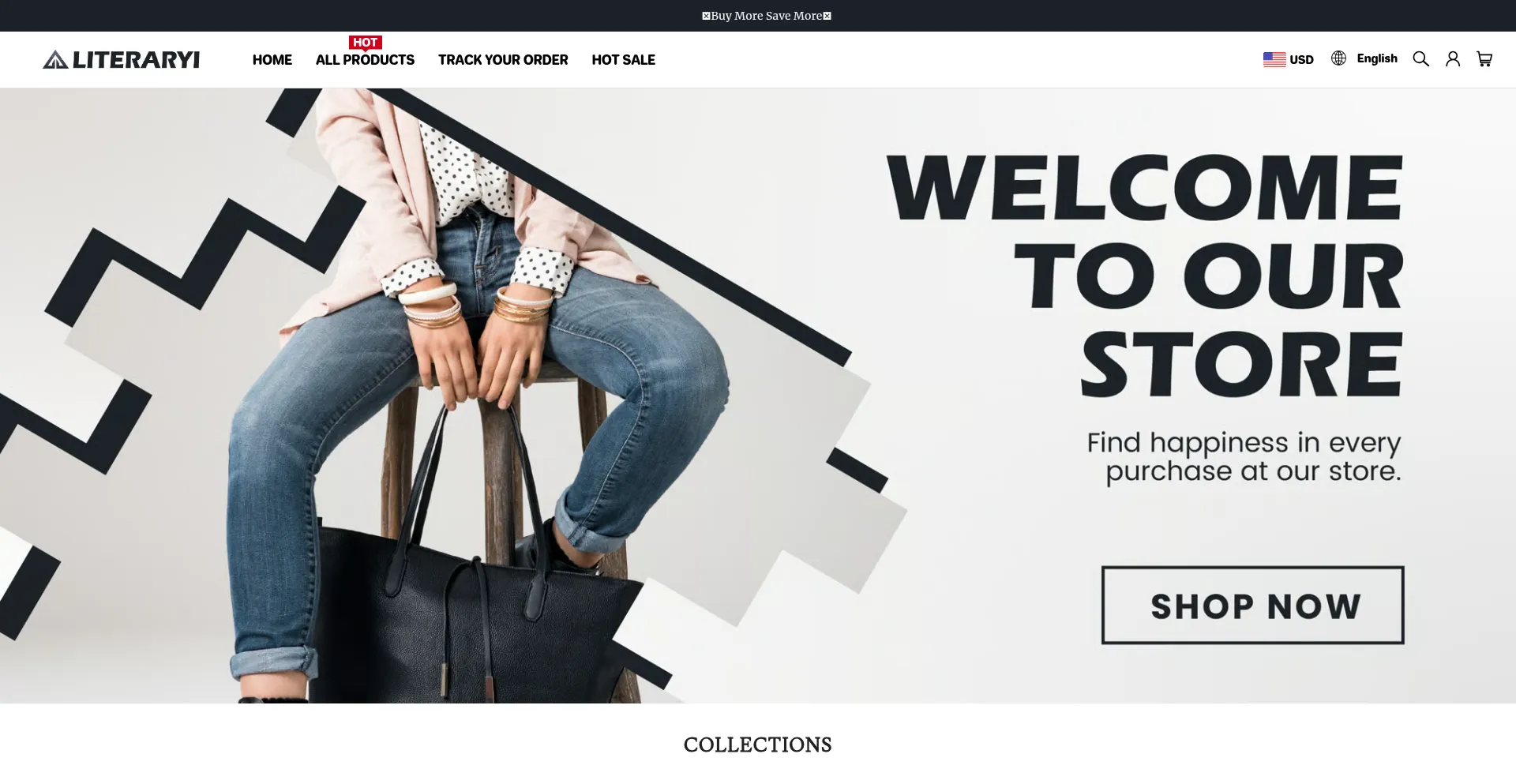Click the red HOT badge
1516x784 pixels.
tap(365, 43)
